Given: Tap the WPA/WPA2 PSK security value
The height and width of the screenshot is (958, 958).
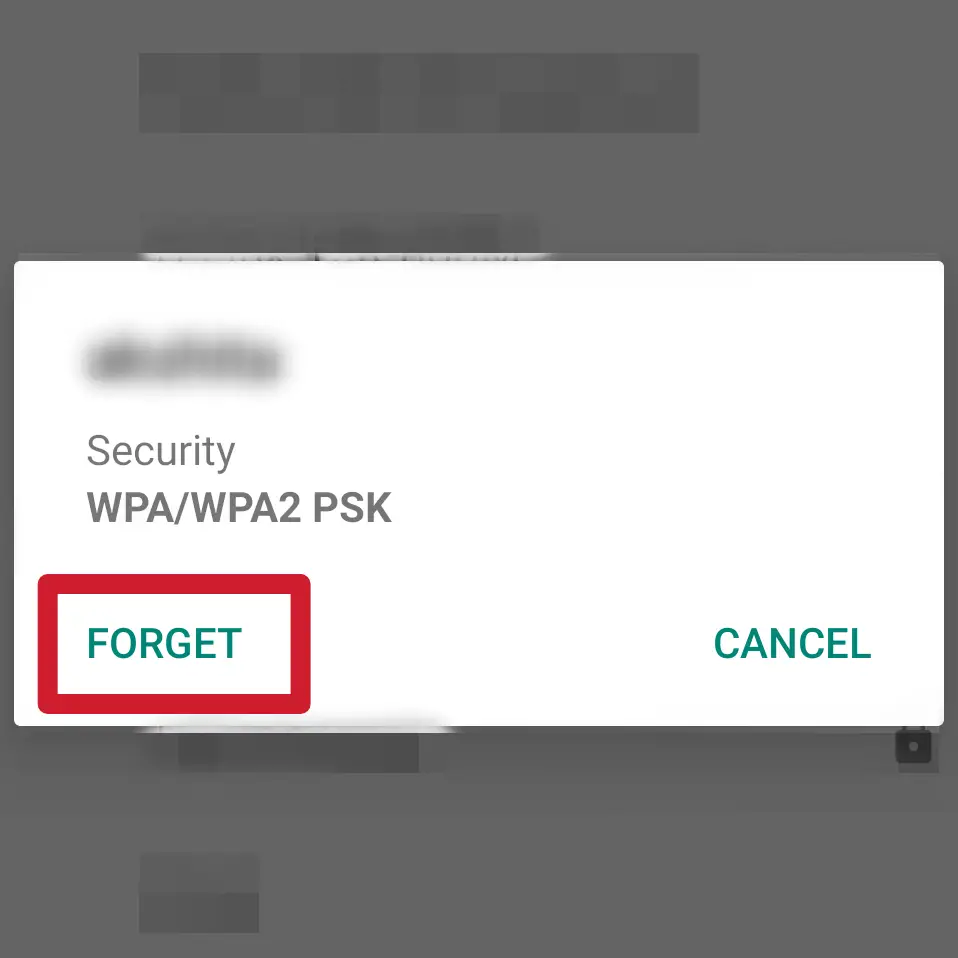Looking at the screenshot, I should coord(239,508).
